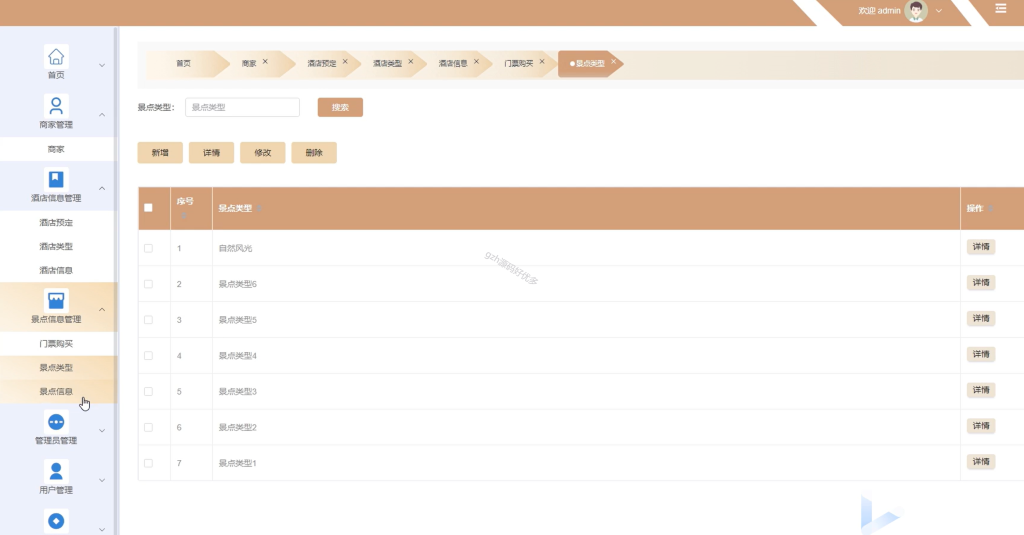Focus the 景点类型 search input field

pos(242,107)
